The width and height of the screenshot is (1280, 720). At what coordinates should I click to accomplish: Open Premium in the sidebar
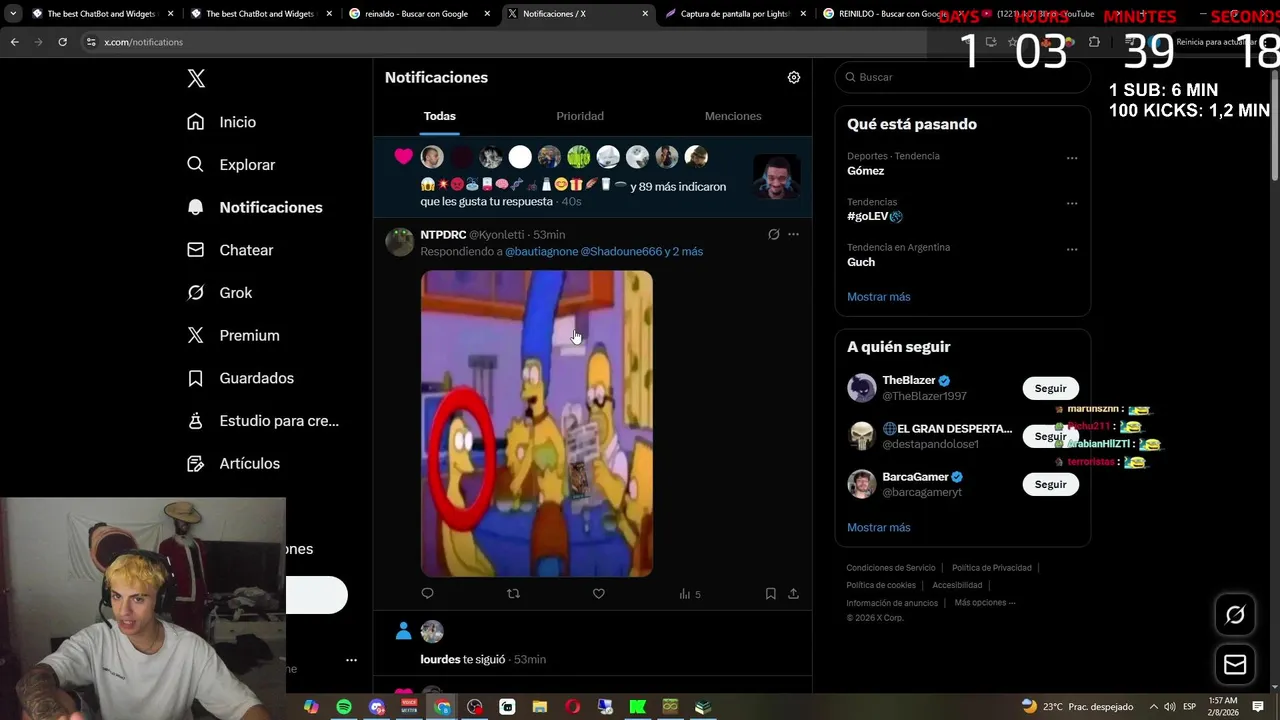[233, 336]
